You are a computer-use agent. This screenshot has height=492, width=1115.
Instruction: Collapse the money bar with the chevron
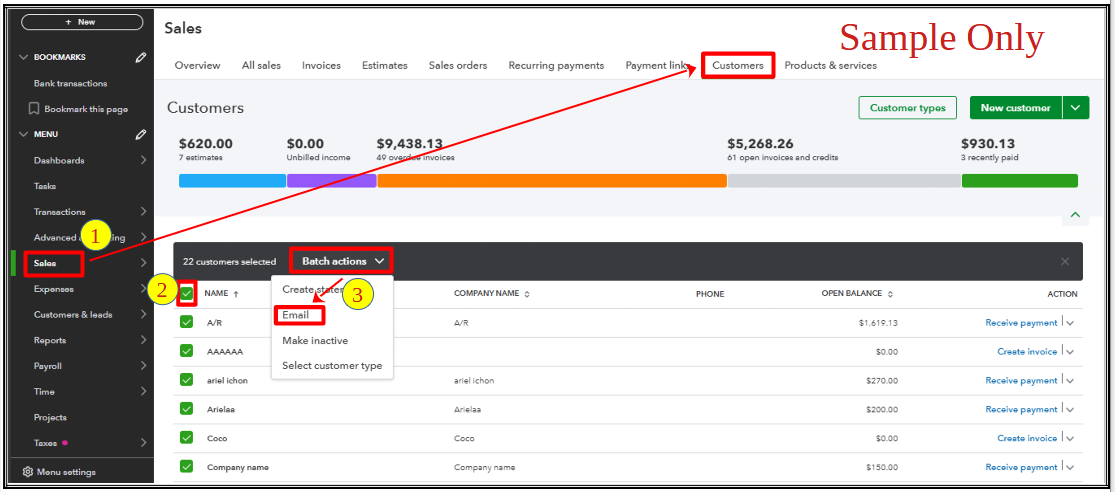click(x=1075, y=214)
